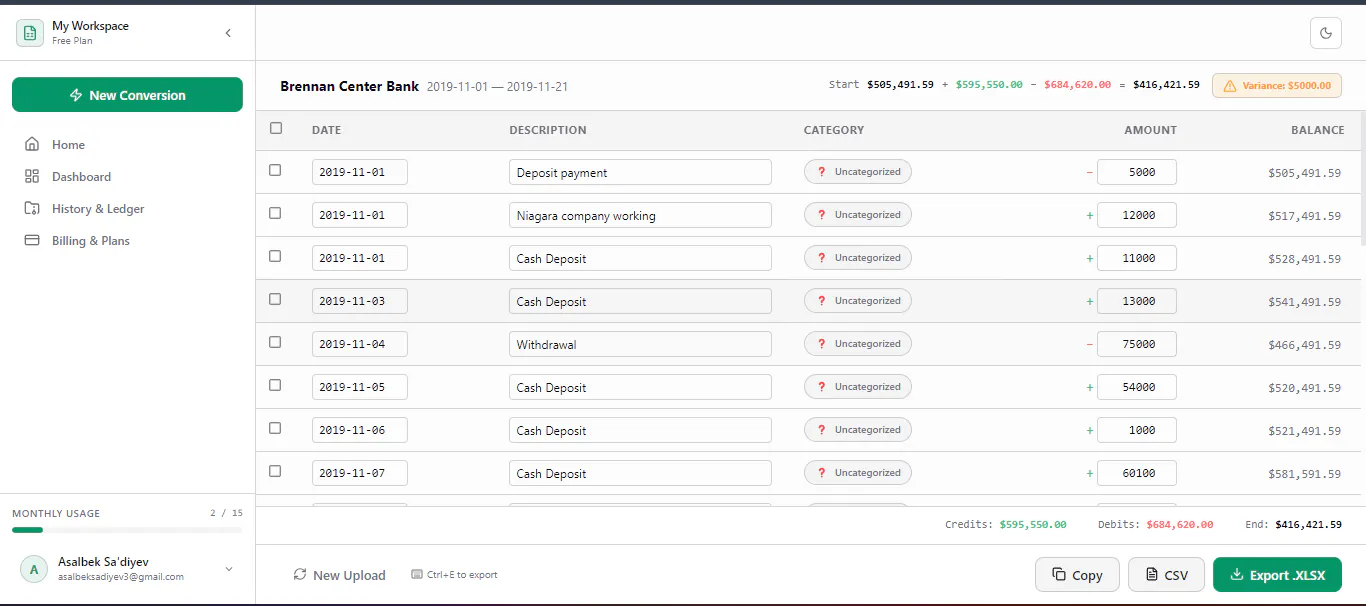Click the CATEGORY column header

pos(834,130)
